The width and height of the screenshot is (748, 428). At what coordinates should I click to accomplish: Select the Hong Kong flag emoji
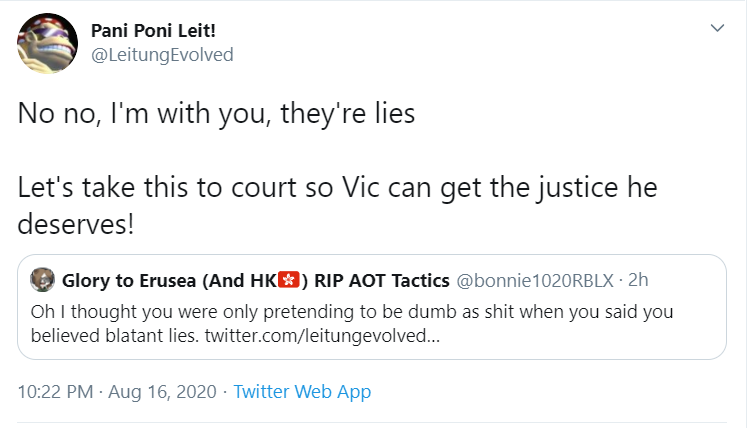point(288,280)
